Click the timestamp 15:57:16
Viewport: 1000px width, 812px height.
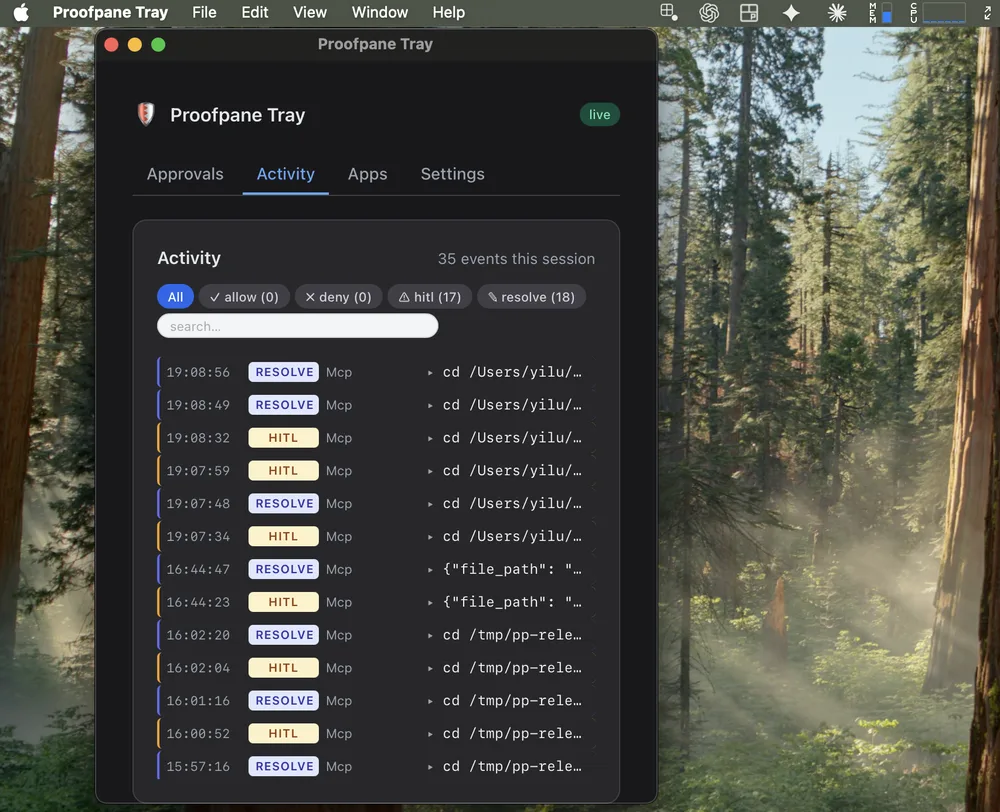(198, 766)
